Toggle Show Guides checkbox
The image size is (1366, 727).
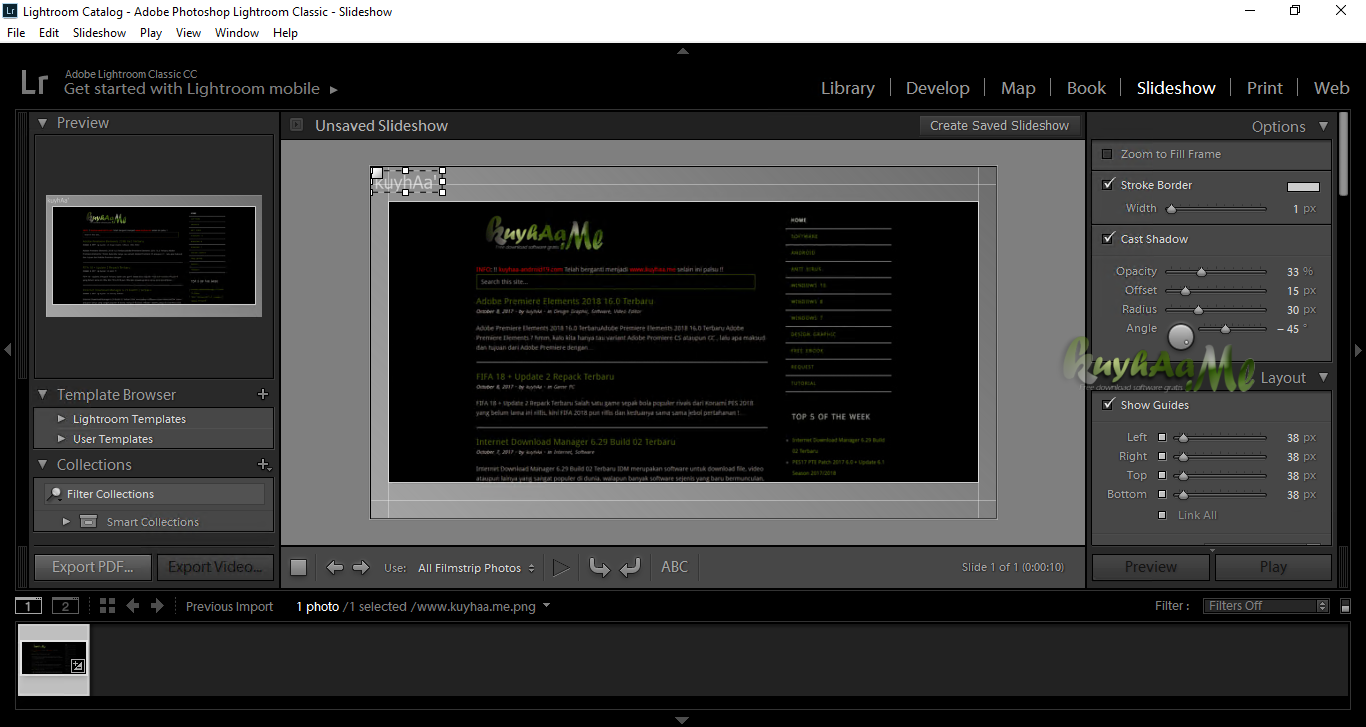click(x=1108, y=404)
